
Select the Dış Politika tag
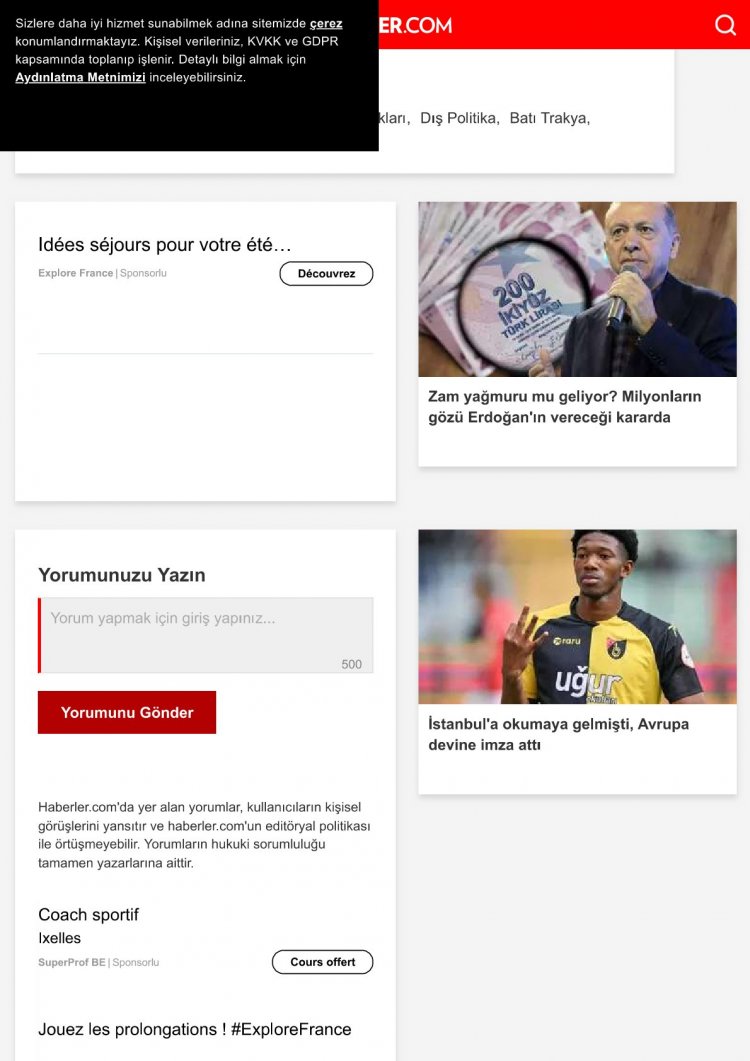[460, 118]
